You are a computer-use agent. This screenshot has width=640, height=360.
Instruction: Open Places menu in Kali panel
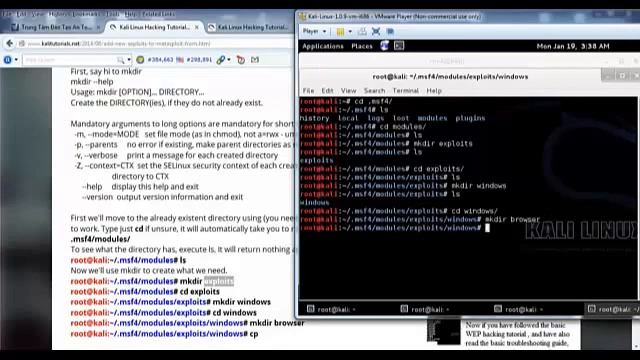click(x=362, y=46)
